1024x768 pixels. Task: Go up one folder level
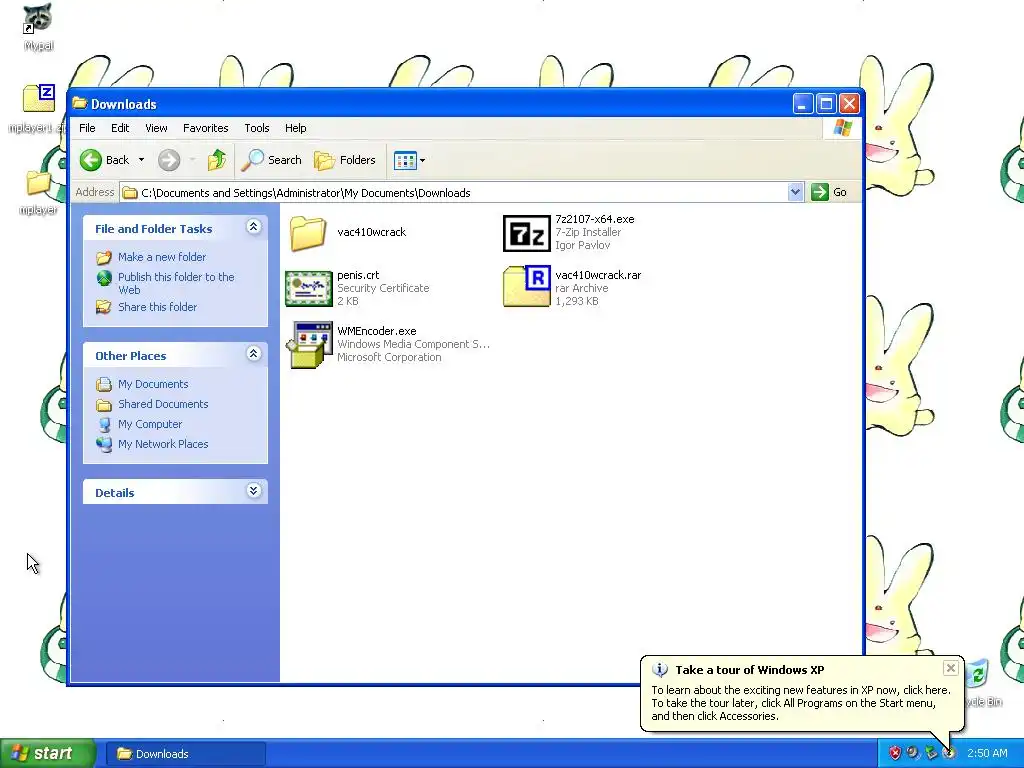217,160
